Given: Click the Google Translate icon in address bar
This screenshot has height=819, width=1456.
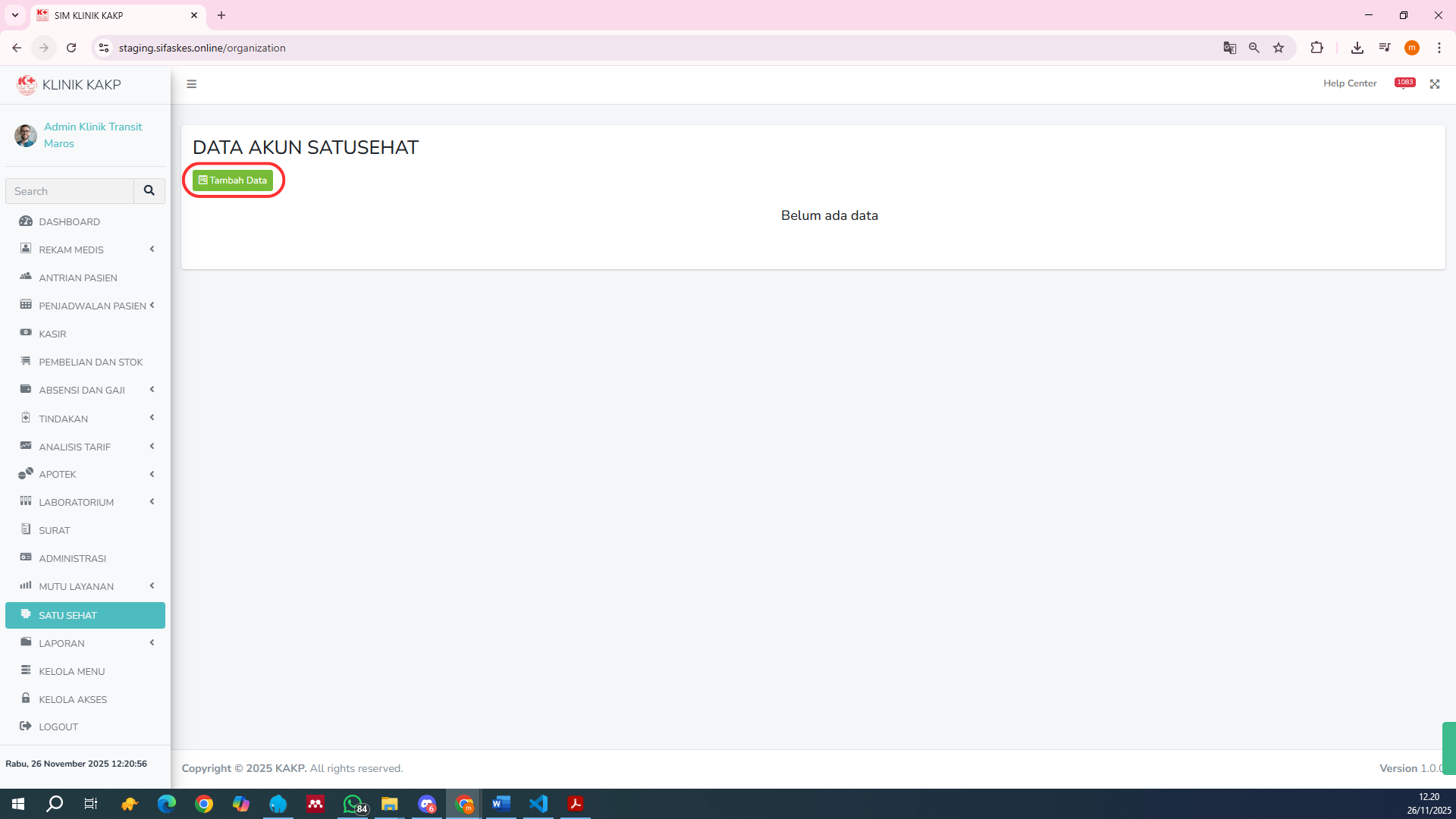Looking at the screenshot, I should 1229,48.
